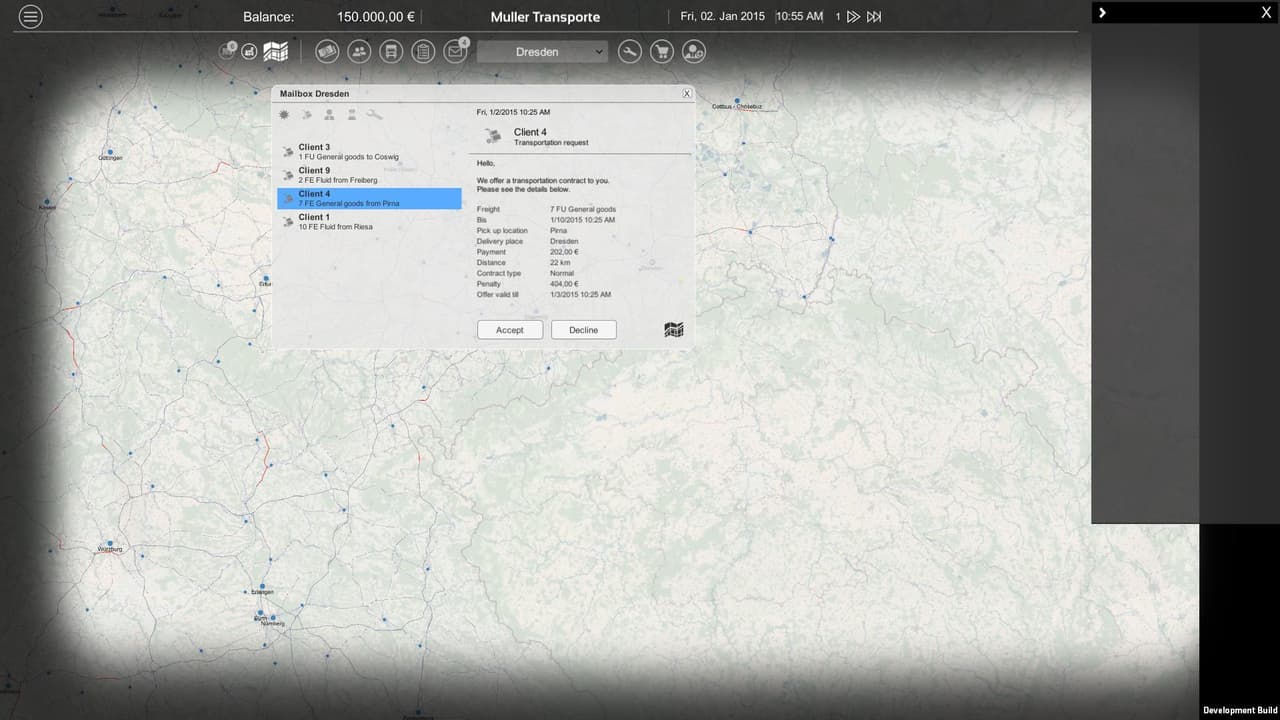Open the shopping cart store icon
Image resolution: width=1280 pixels, height=720 pixels.
tap(661, 51)
